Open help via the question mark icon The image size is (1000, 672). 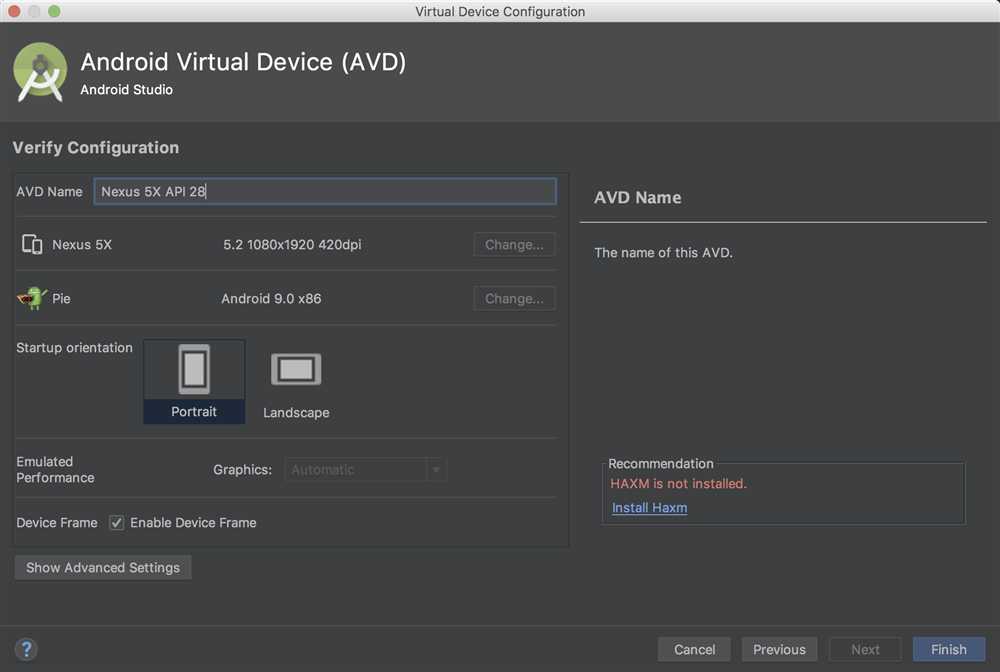click(26, 649)
